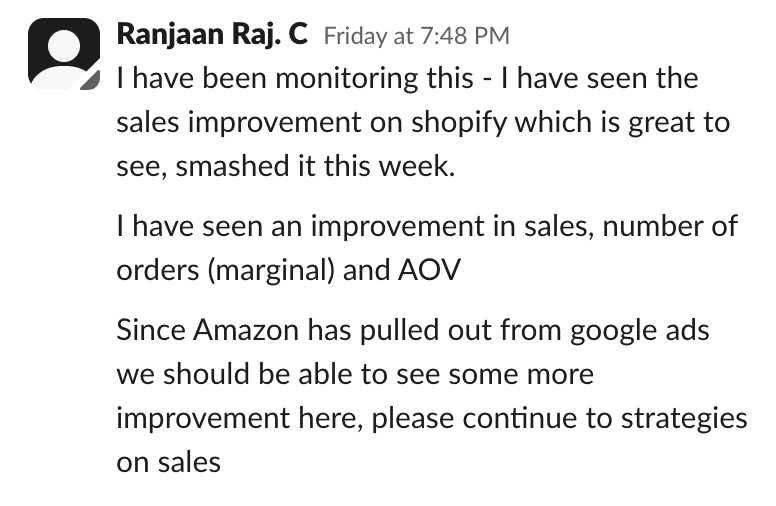Click the second paragraph about improvement in sales
The height and width of the screenshot is (506, 776).
[x=427, y=248]
